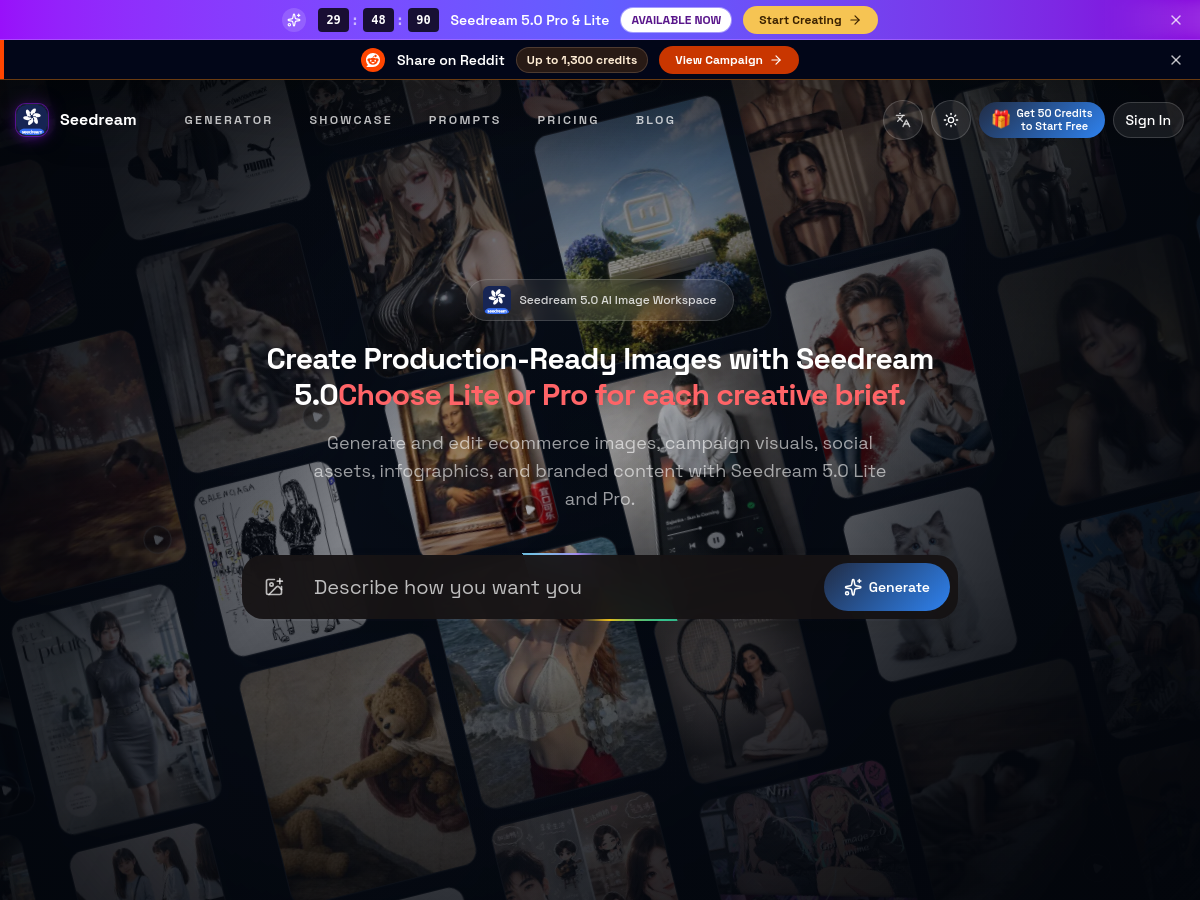Screen dimensions: 1200x900
Task: Click the Reddit logo icon
Action: [x=373, y=60]
